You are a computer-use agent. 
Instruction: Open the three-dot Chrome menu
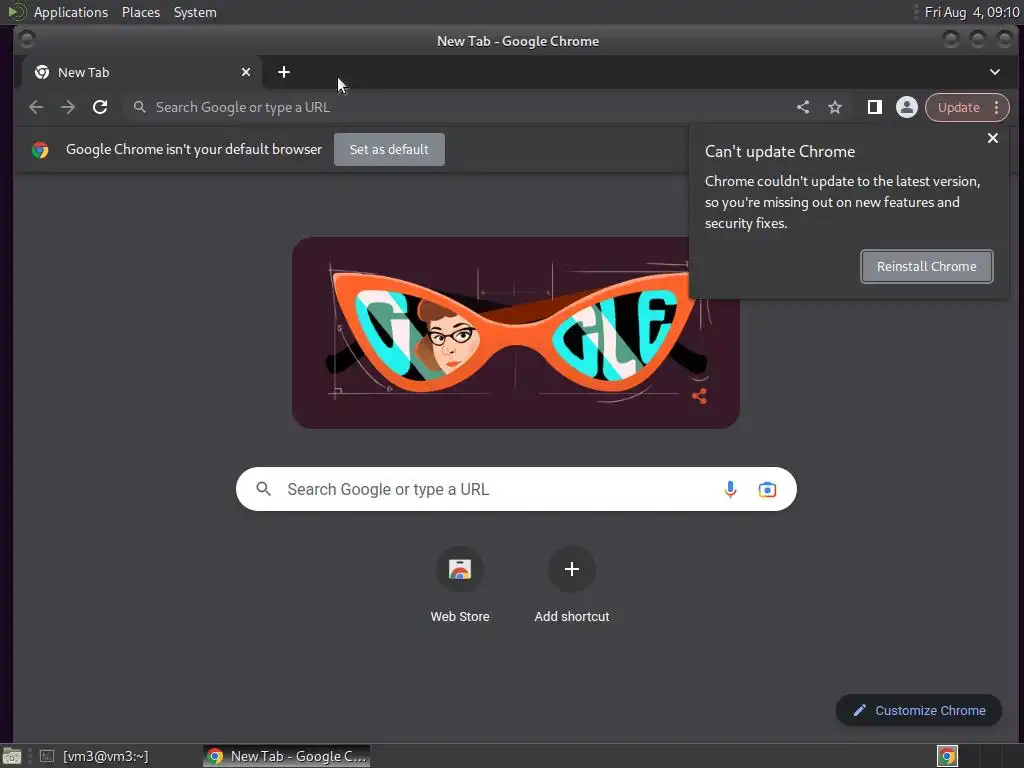996,107
